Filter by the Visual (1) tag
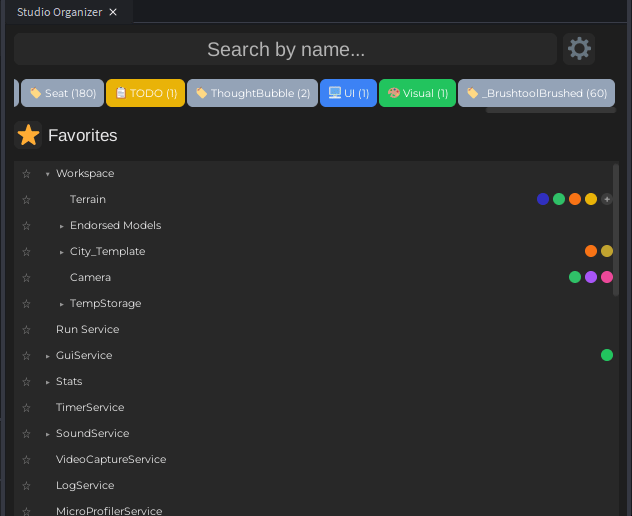The height and width of the screenshot is (516, 632). pos(417,93)
